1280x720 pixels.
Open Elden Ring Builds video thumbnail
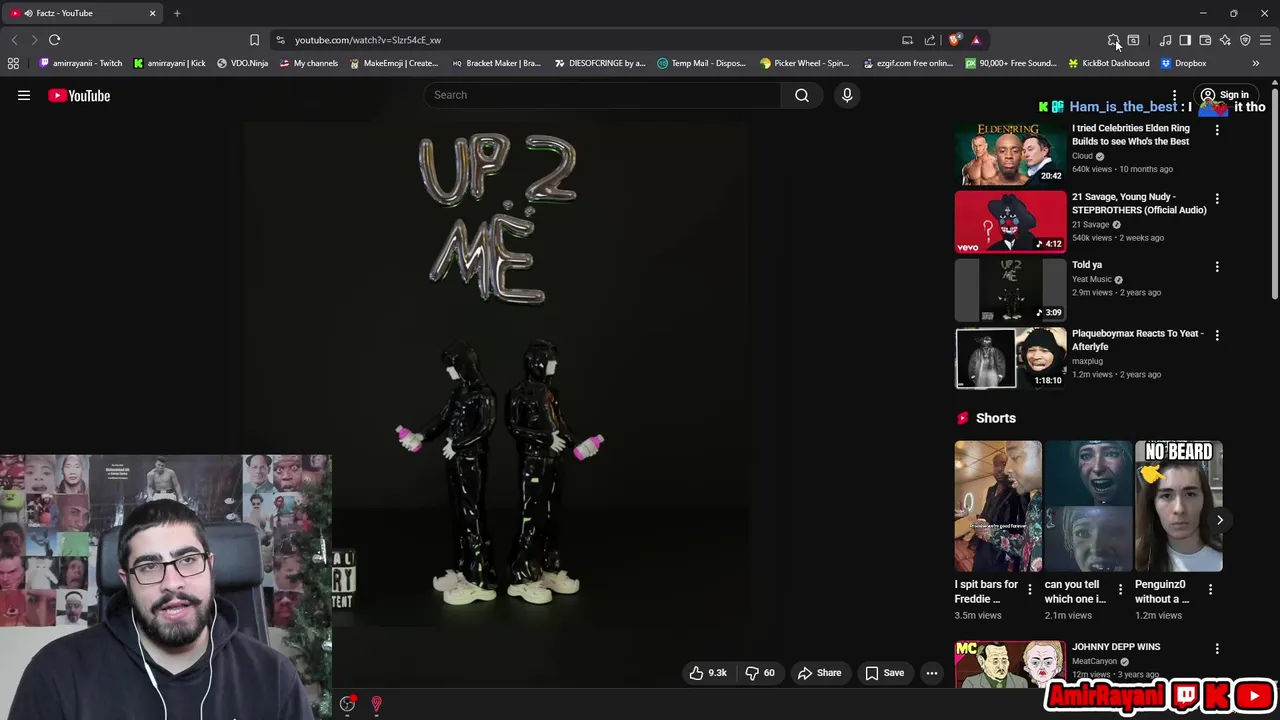(1010, 154)
